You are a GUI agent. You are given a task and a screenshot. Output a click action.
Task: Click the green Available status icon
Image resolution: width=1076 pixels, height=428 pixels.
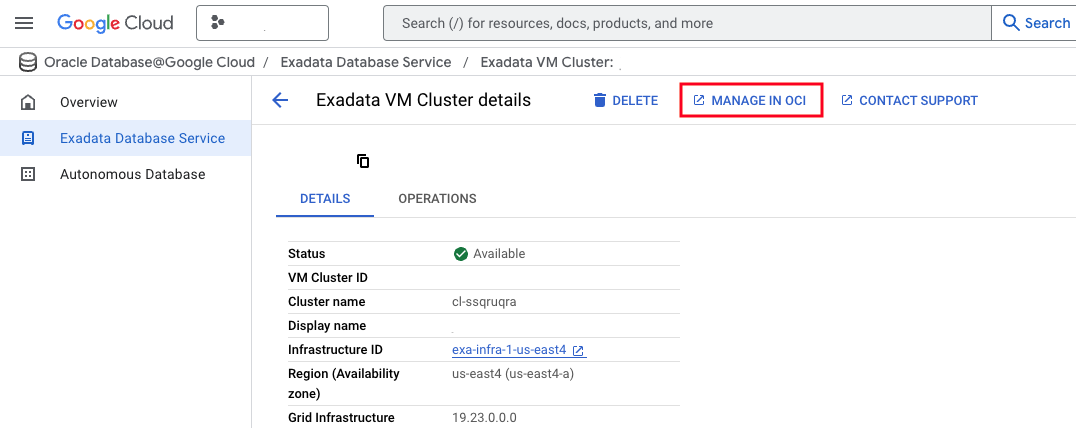pyautogui.click(x=460, y=254)
